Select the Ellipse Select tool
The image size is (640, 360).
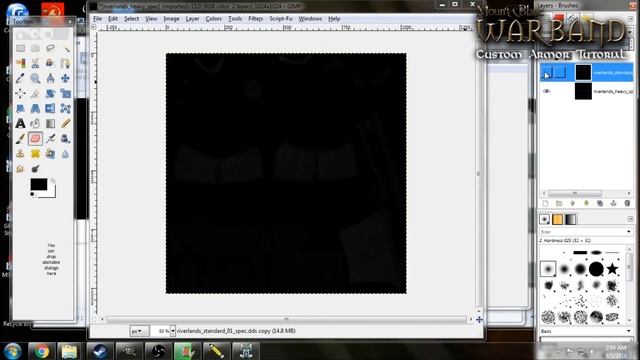(36, 48)
